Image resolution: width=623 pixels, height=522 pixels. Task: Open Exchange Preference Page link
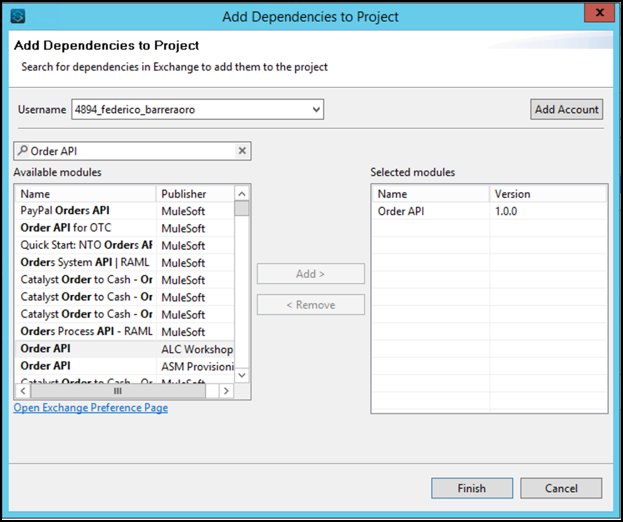91,408
